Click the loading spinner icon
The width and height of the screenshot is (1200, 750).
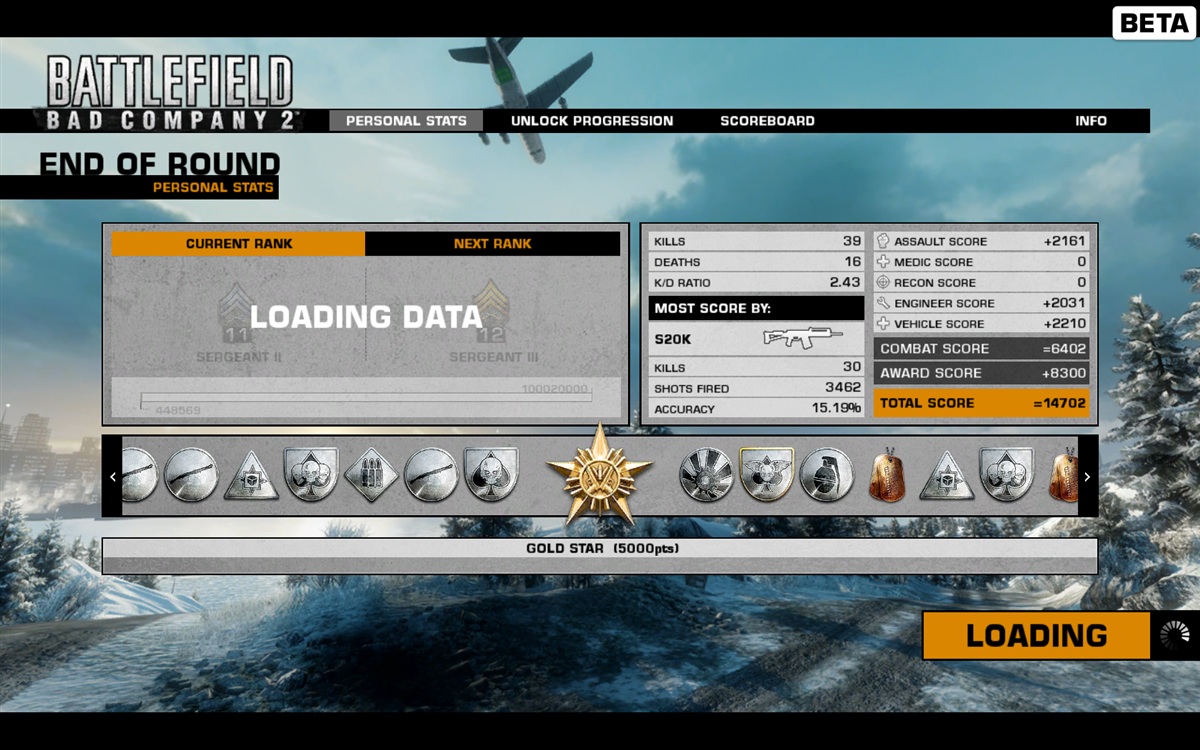point(1174,635)
